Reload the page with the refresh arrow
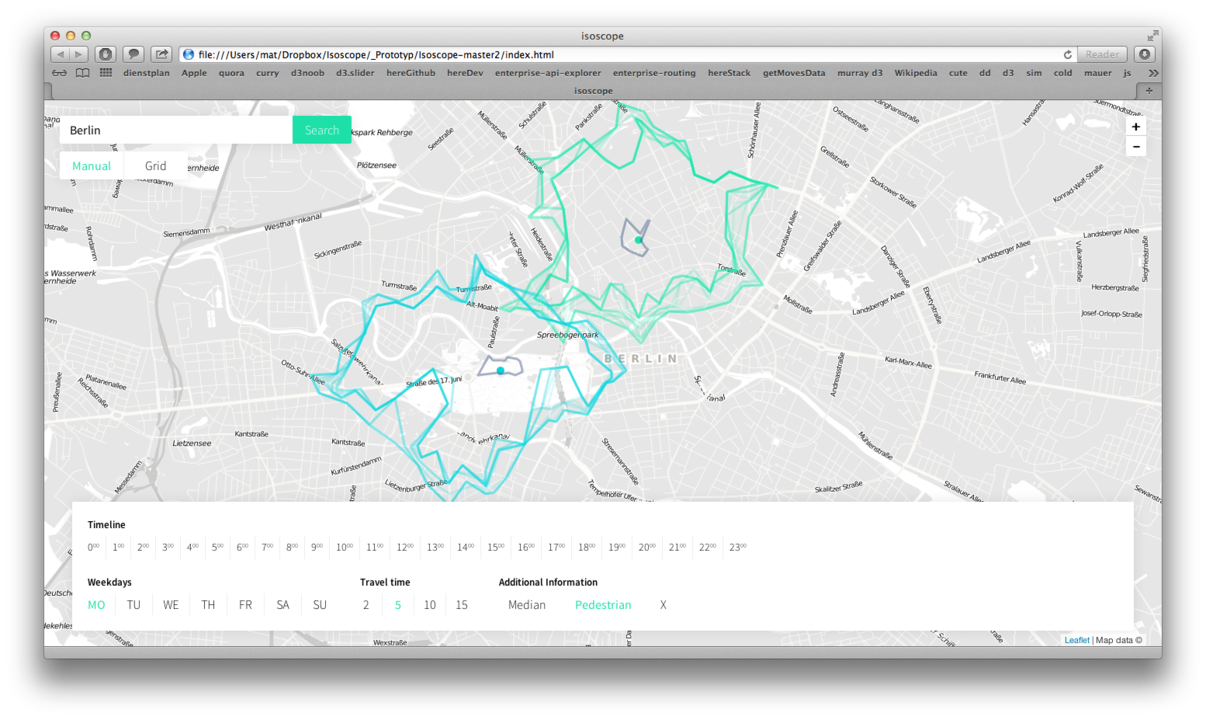Viewport: 1206px width, 720px height. (1068, 55)
